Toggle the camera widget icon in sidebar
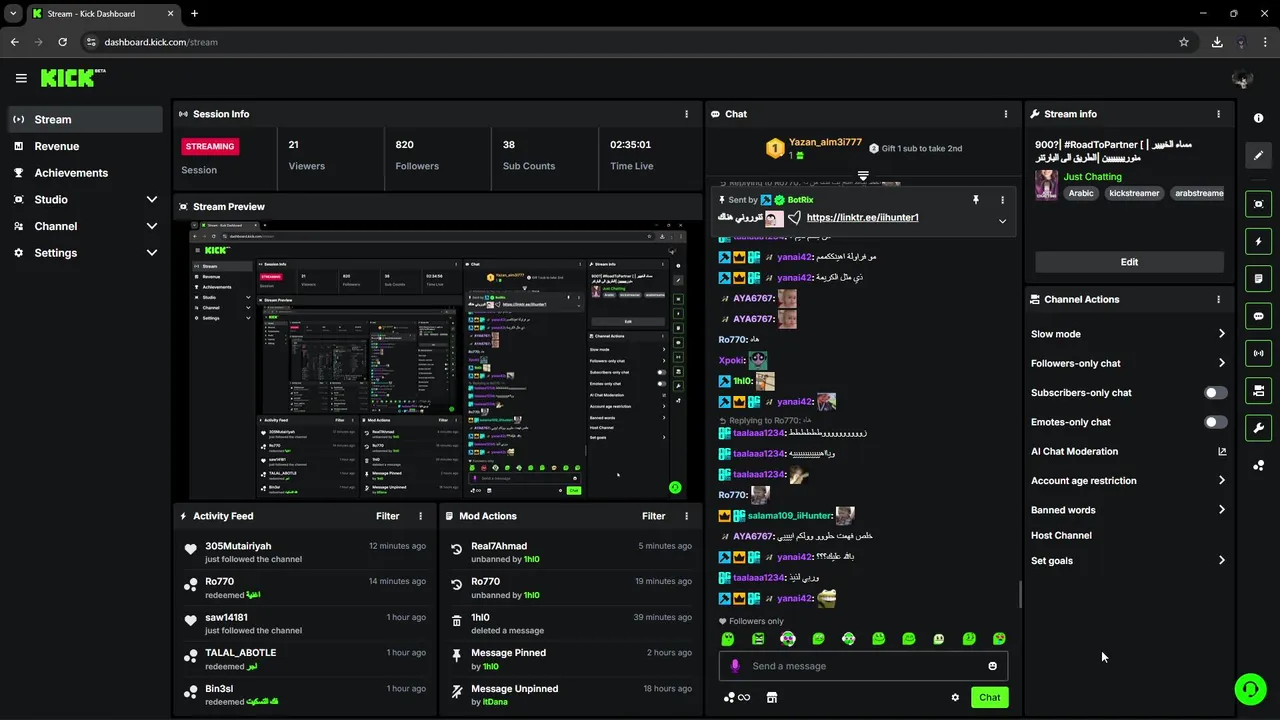Viewport: 1280px width, 720px height. [1258, 390]
